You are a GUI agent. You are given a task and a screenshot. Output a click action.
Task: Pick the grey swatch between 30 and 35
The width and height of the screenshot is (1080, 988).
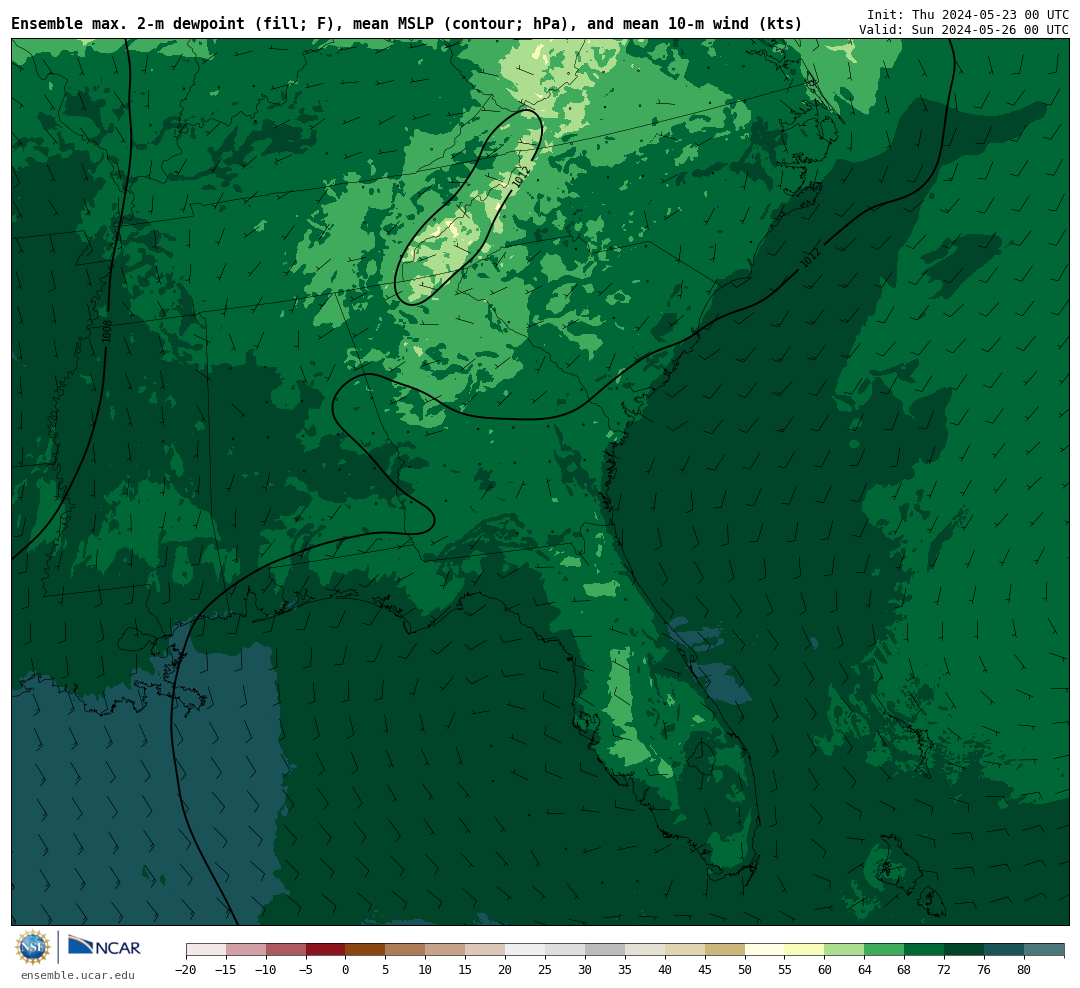[605, 950]
